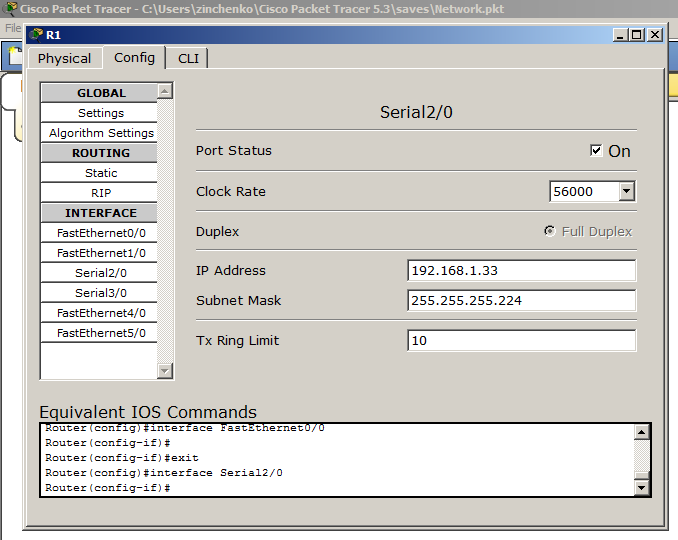Click the Tx Ring Limit field
This screenshot has height=540, width=678.
pos(521,341)
